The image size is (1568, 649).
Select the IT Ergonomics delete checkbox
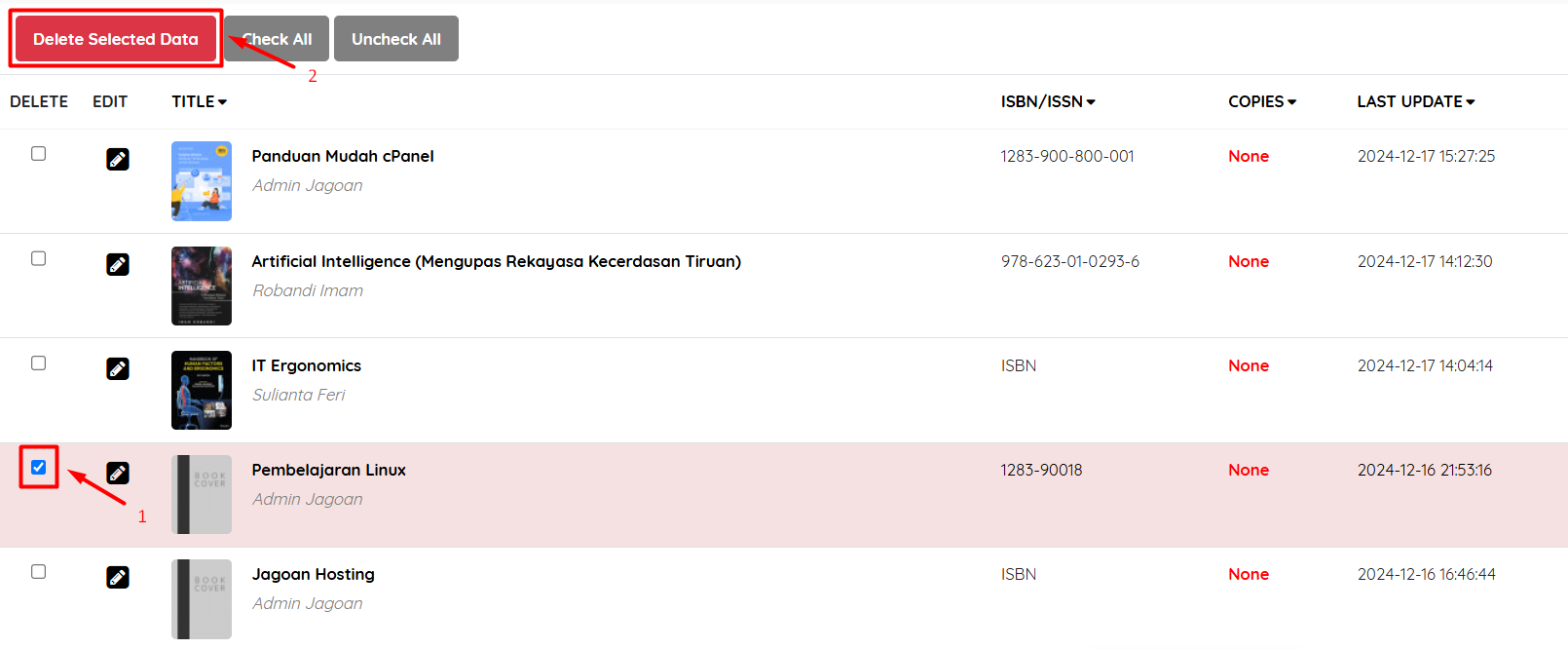tap(39, 363)
